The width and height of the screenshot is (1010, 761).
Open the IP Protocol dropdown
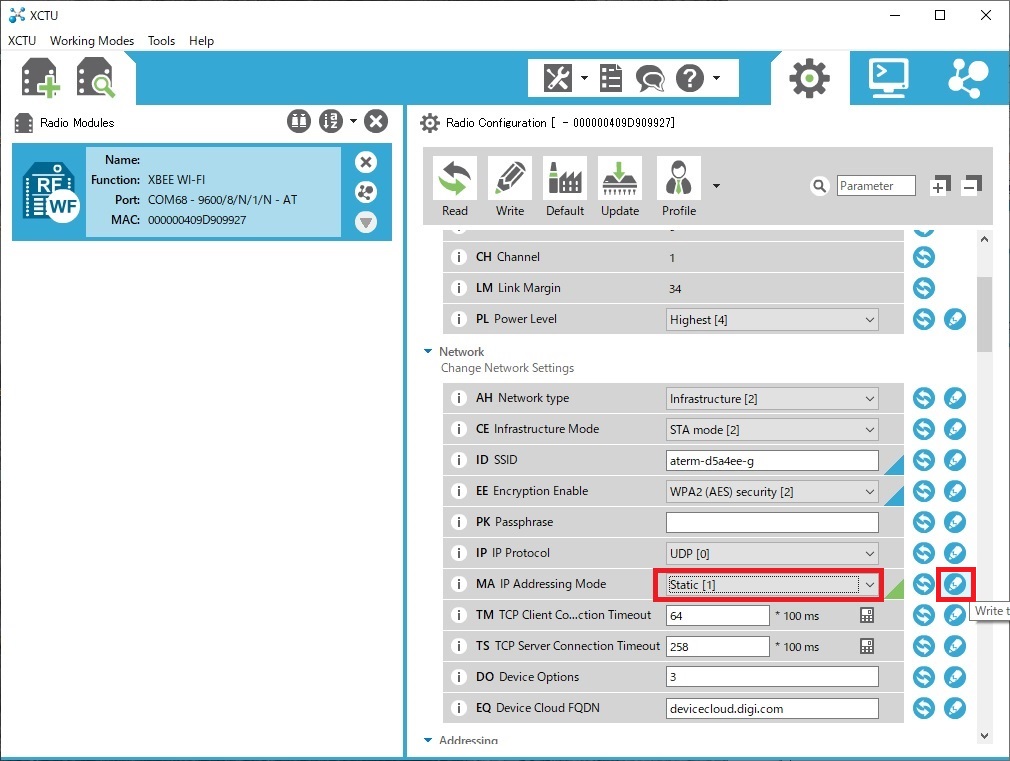coord(868,553)
